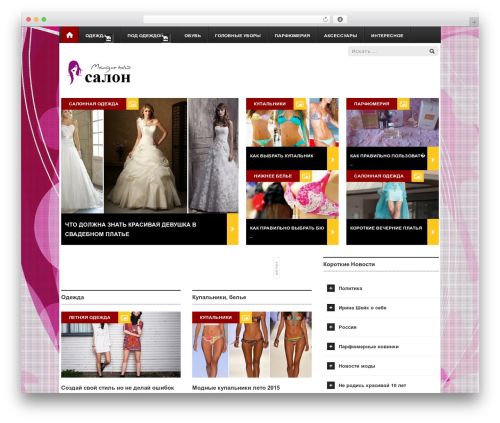Click gallery icon beside featured КУПАЛЬНИКИ tag
The image size is (500, 423).
300,104
